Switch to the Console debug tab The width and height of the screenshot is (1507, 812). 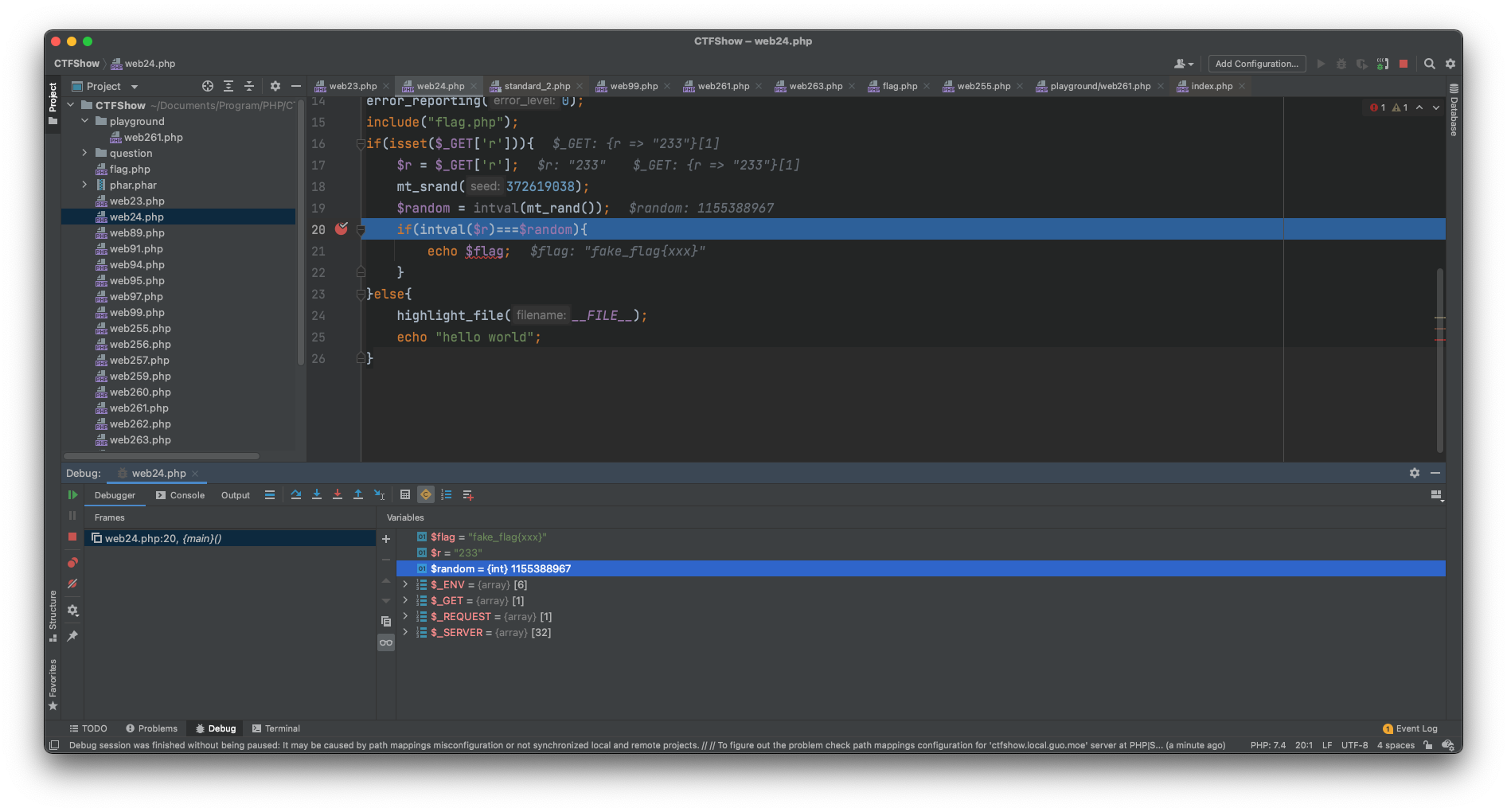tap(181, 495)
